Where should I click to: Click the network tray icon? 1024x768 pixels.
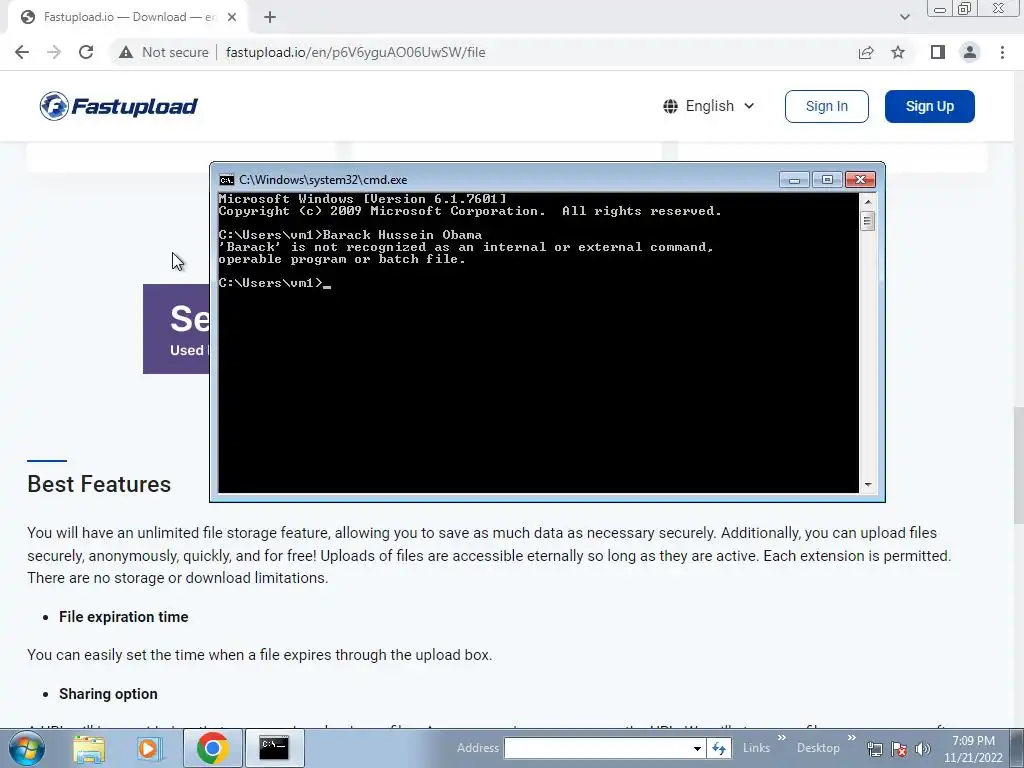click(874, 749)
